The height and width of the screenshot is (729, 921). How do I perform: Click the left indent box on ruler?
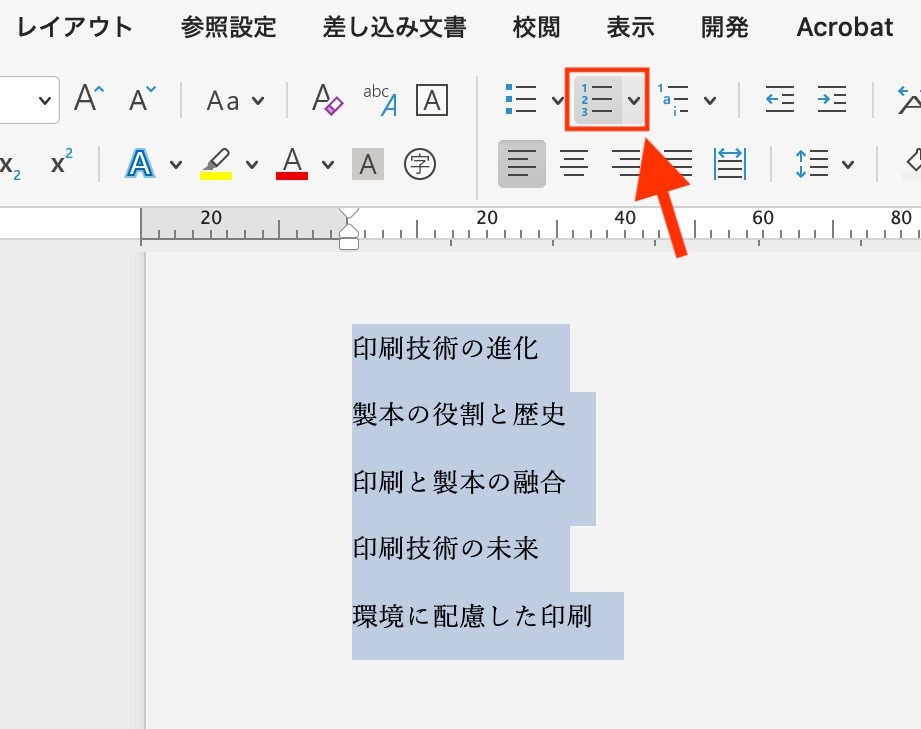(x=349, y=243)
